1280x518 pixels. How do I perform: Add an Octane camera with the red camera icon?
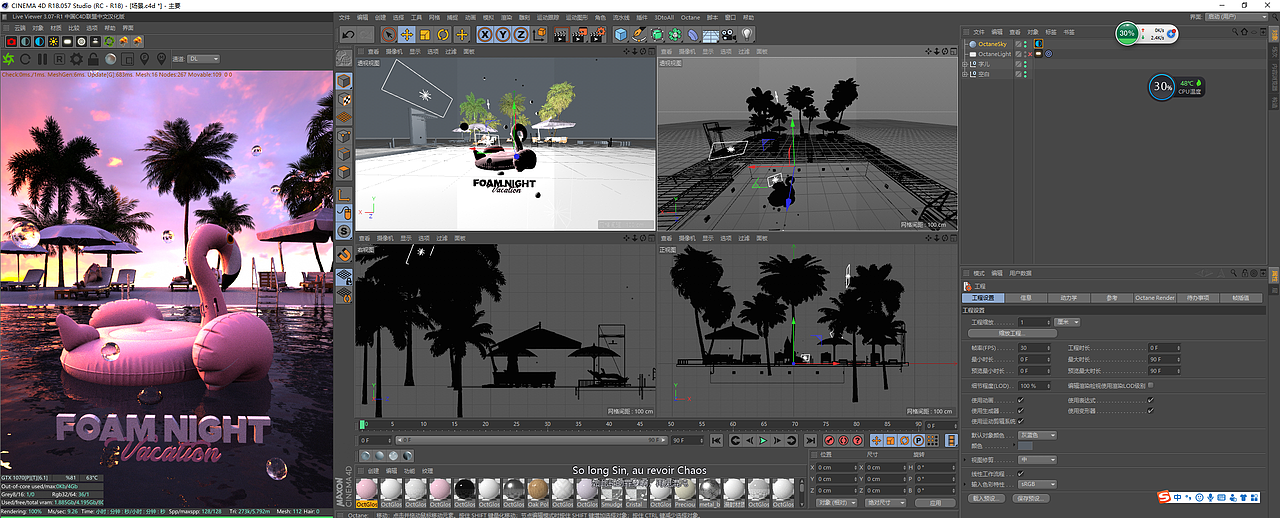coord(11,42)
